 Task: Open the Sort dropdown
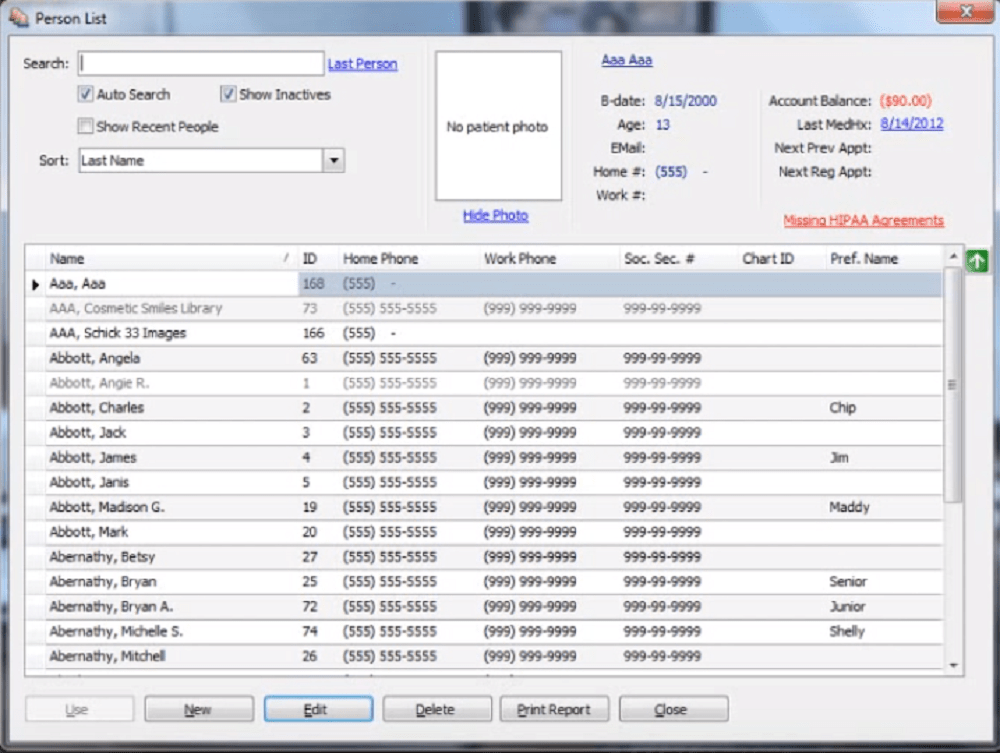[x=334, y=160]
